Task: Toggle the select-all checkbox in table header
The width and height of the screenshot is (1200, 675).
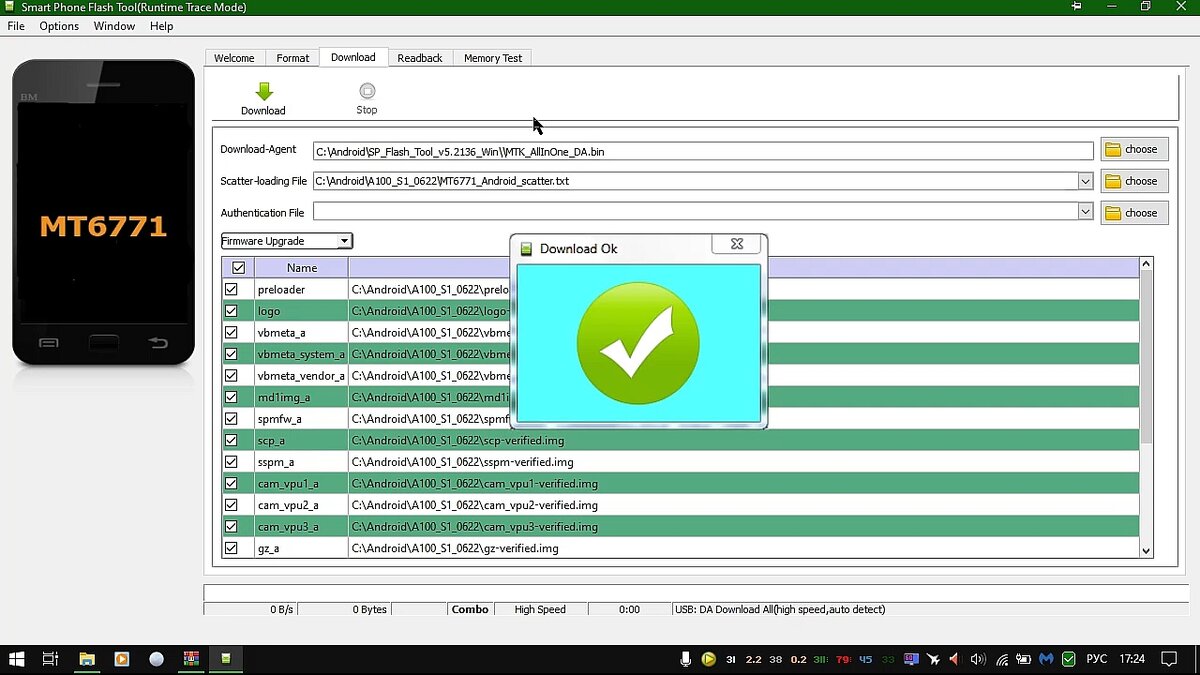Action: coord(238,268)
